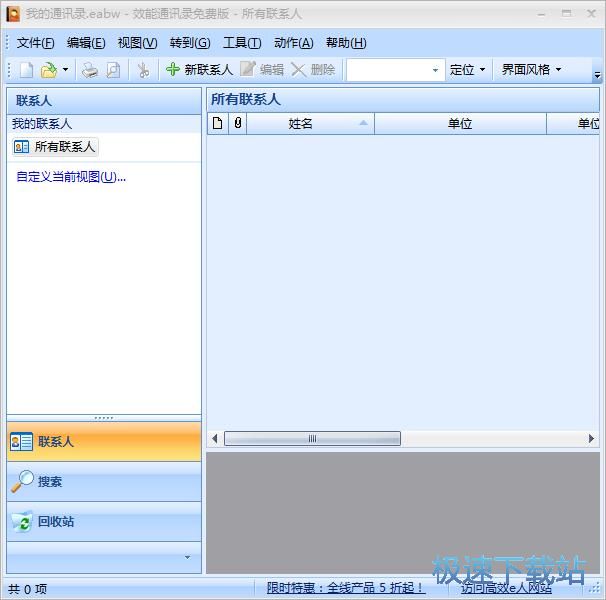The image size is (606, 600).
Task: Click the scroll left arrow
Action: click(215, 438)
